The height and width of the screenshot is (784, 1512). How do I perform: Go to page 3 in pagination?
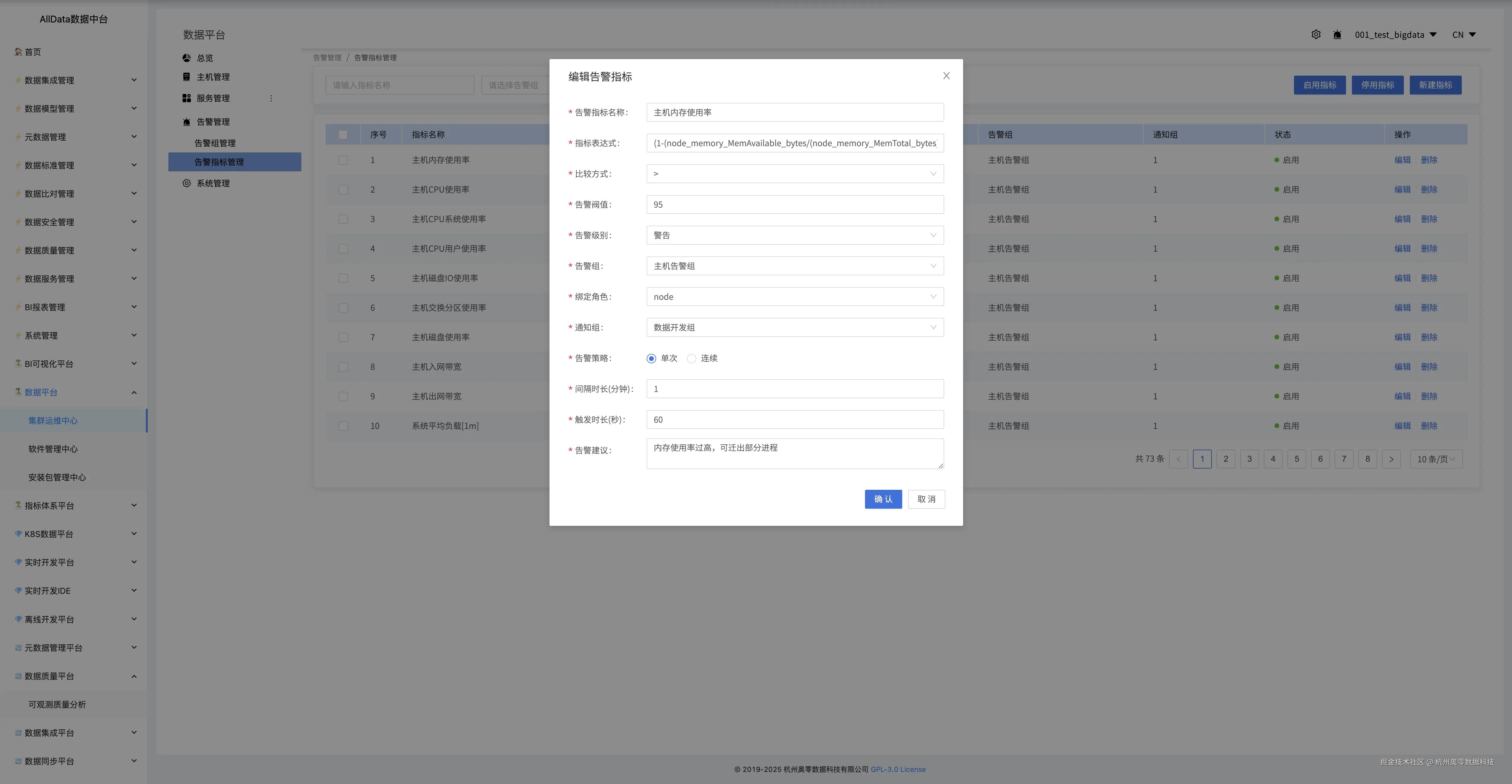[x=1249, y=459]
